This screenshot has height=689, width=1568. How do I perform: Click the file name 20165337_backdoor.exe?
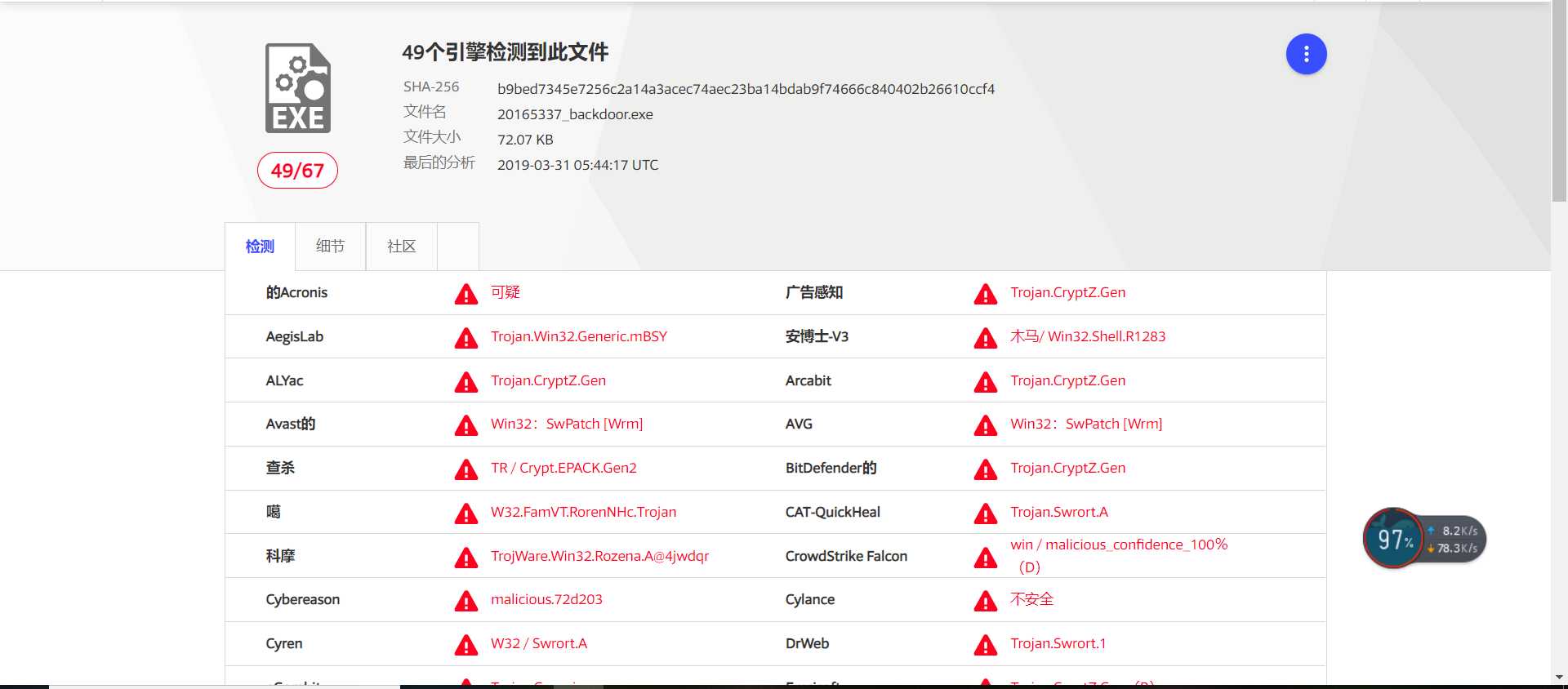575,114
